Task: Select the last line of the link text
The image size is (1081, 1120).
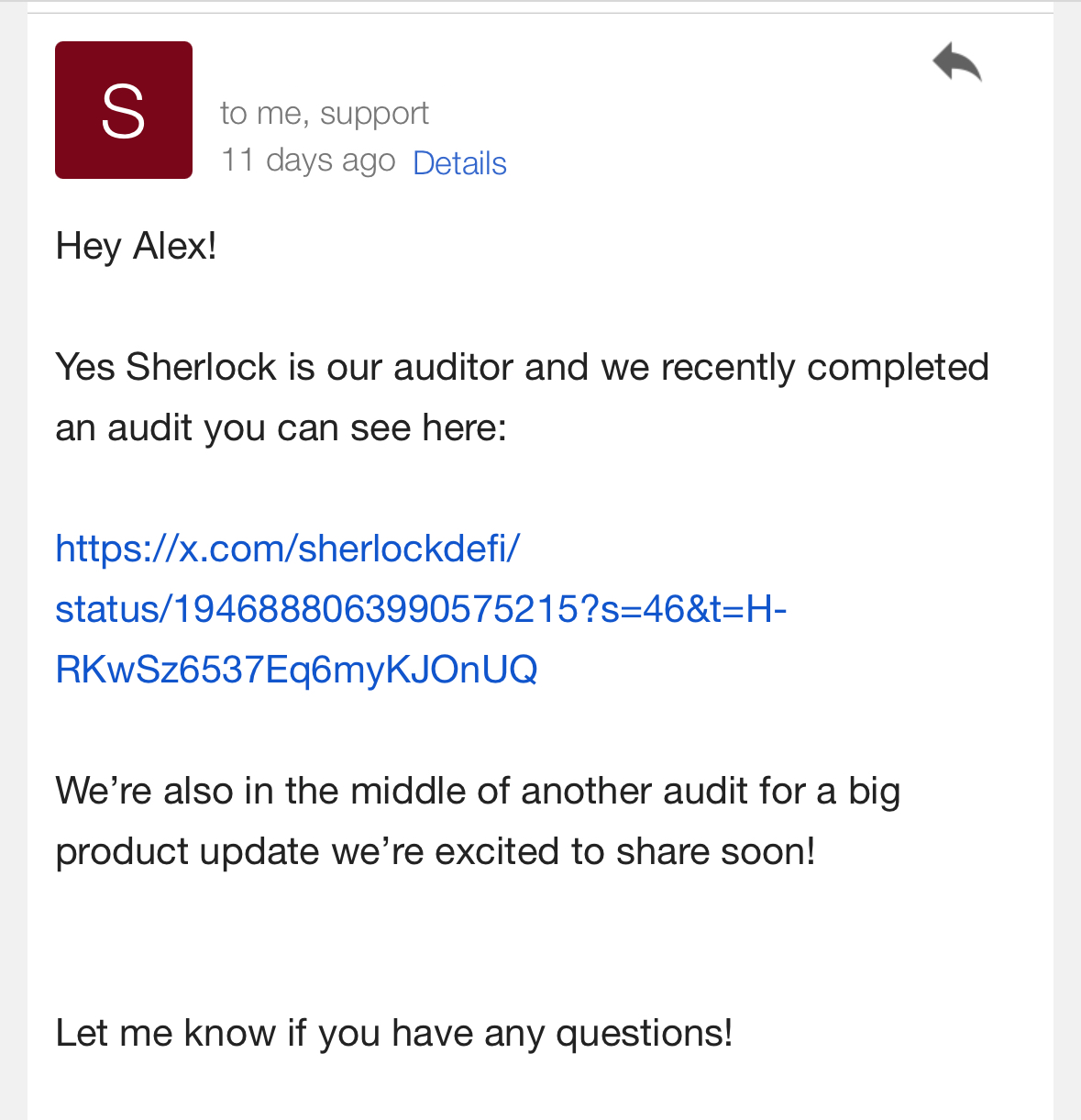Action: tap(296, 670)
